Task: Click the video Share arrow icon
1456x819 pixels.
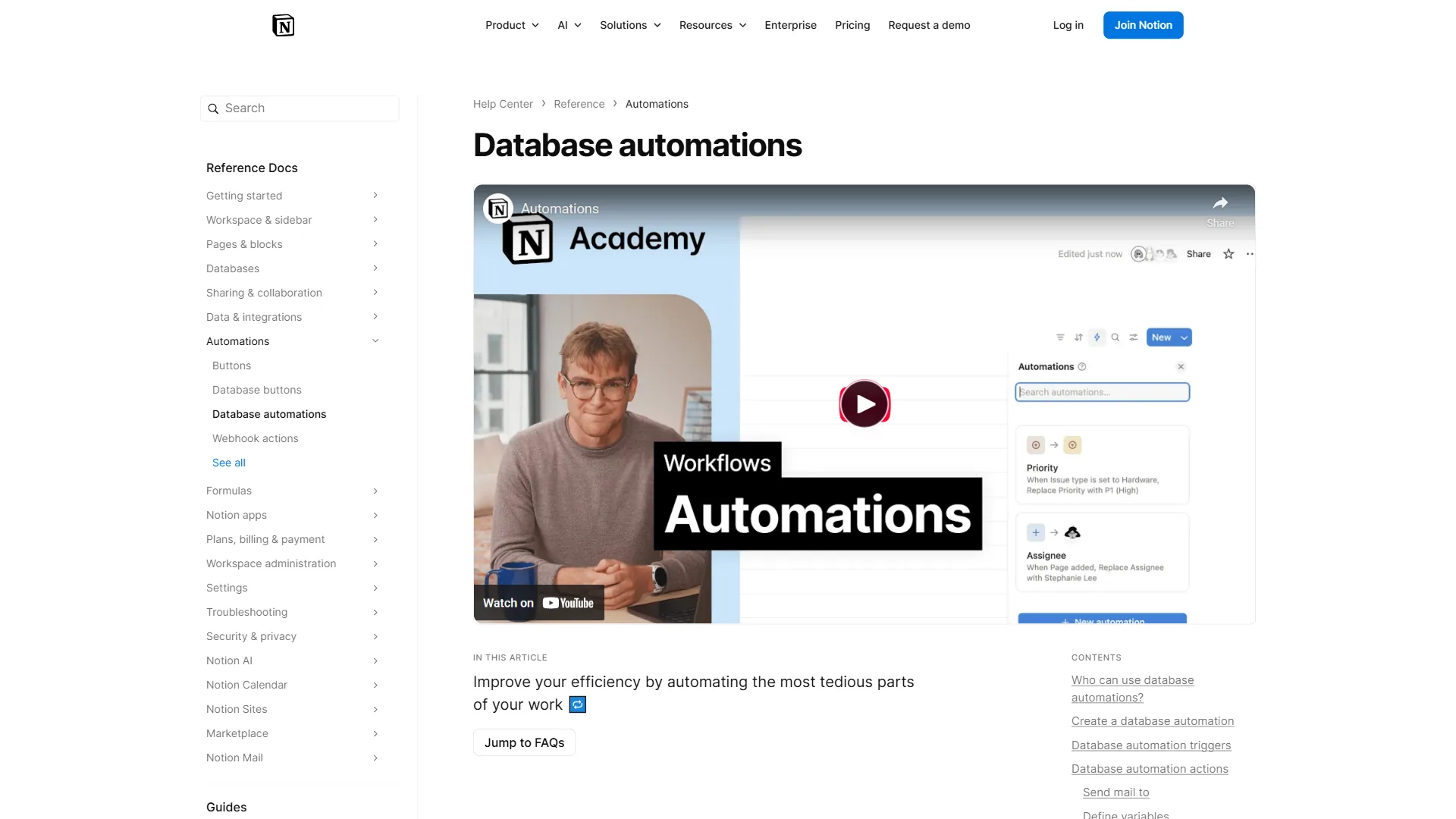Action: click(1220, 203)
